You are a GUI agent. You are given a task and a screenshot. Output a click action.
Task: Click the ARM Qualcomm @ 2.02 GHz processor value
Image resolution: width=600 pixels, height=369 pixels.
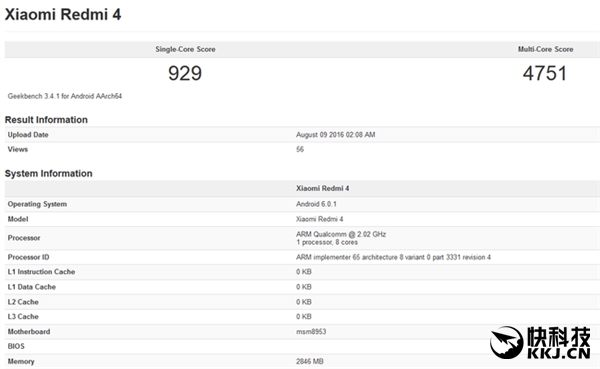341,234
